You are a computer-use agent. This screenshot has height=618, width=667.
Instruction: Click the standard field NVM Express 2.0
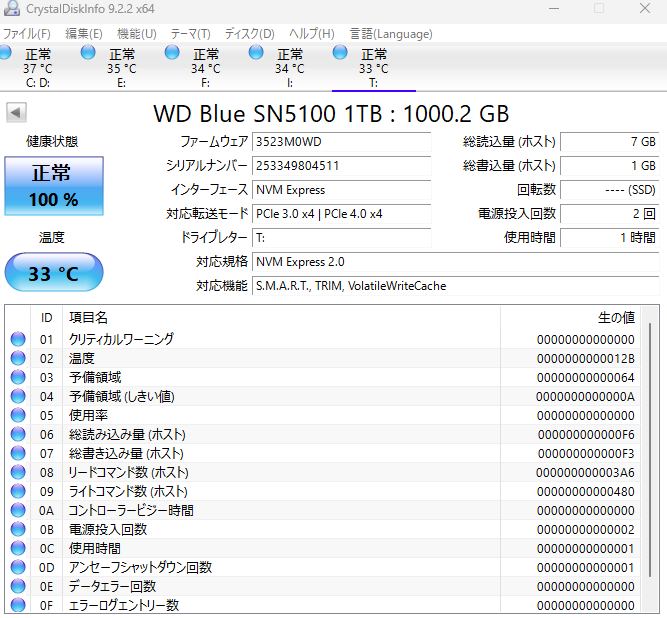coord(456,262)
